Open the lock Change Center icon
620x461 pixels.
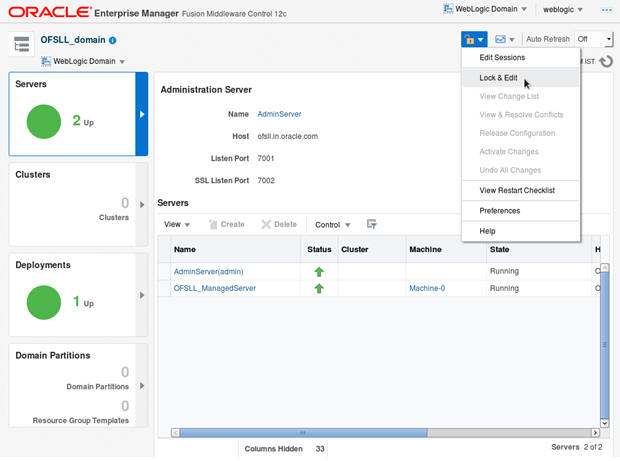click(x=474, y=40)
